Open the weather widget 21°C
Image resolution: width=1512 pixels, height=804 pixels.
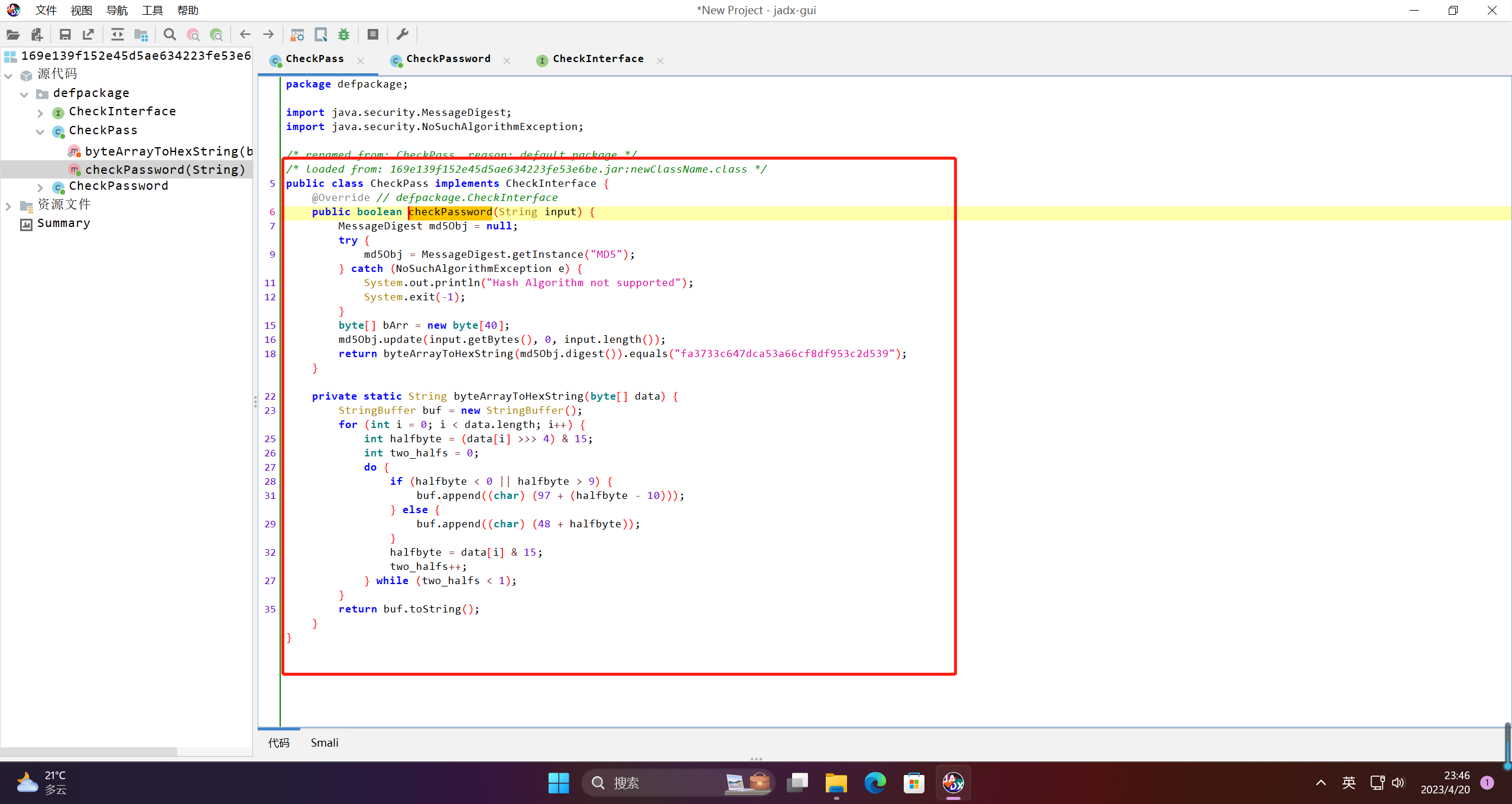41,783
